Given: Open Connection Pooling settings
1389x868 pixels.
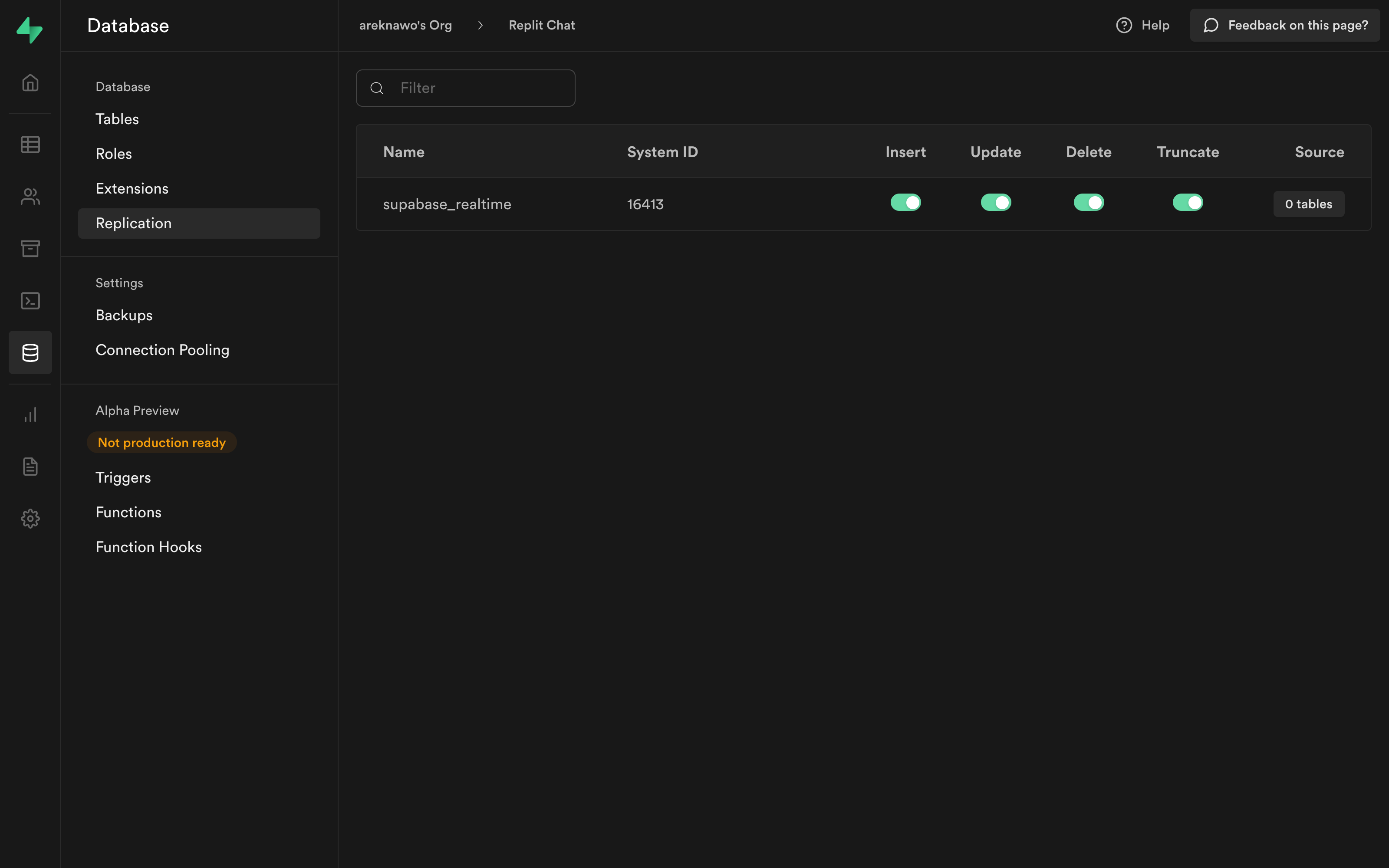Looking at the screenshot, I should pyautogui.click(x=162, y=350).
